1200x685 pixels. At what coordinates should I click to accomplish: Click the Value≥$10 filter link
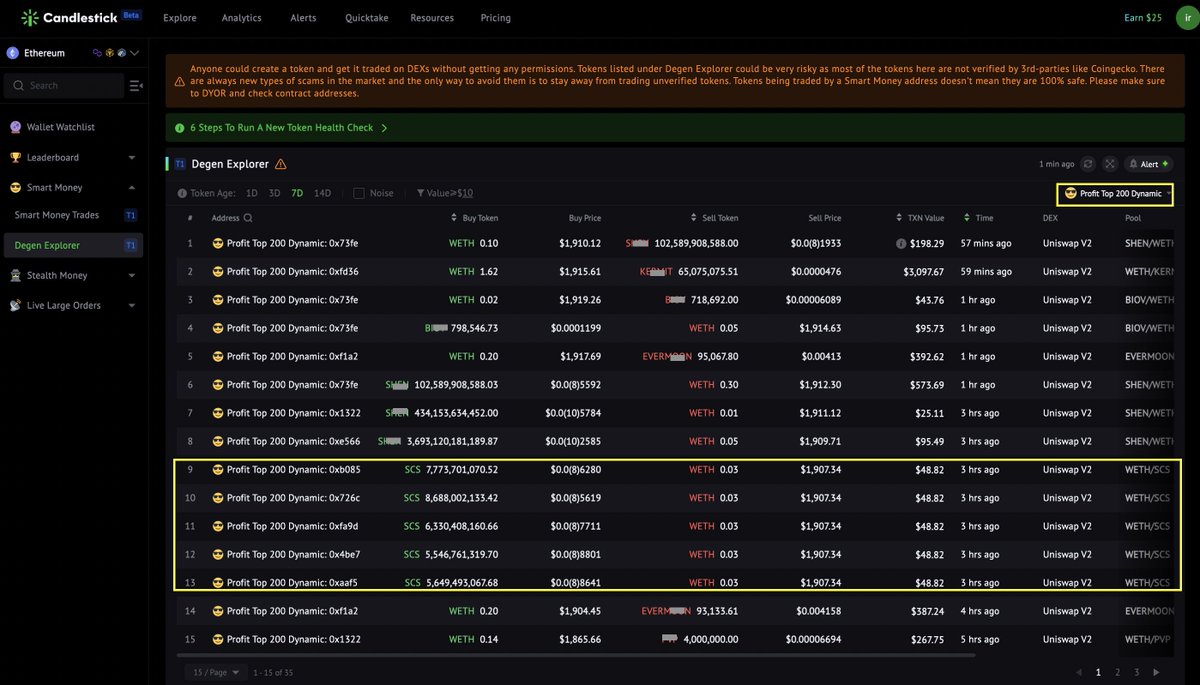click(x=450, y=193)
